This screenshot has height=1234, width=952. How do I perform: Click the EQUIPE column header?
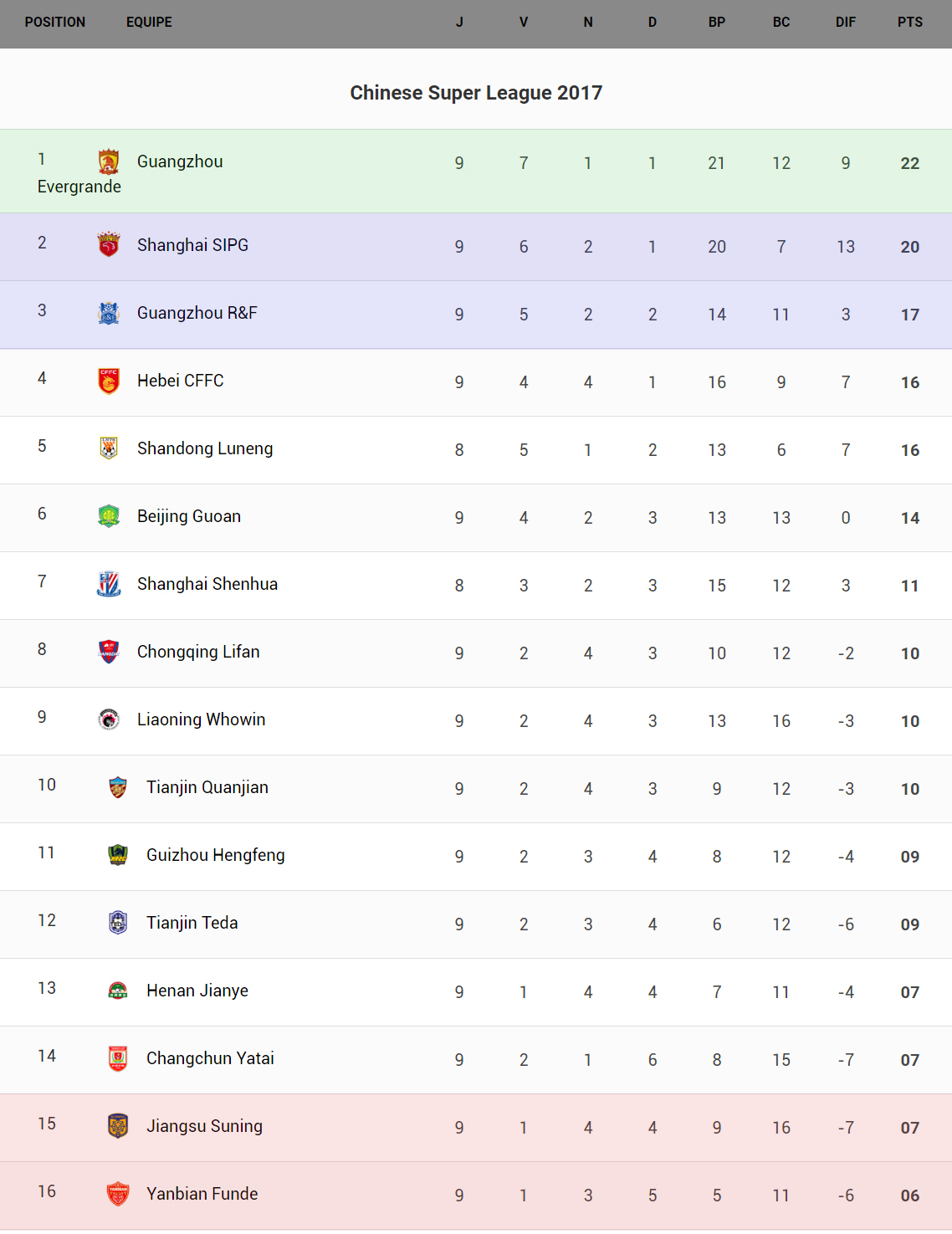pos(149,23)
